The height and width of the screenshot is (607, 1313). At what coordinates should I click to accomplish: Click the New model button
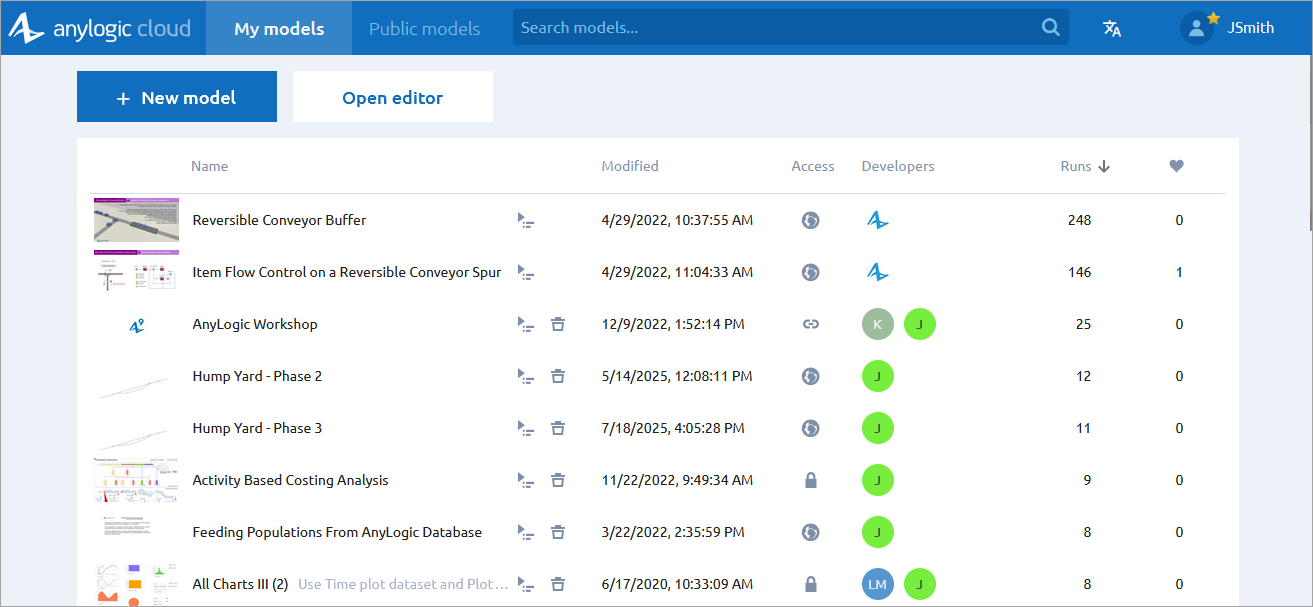pos(177,97)
